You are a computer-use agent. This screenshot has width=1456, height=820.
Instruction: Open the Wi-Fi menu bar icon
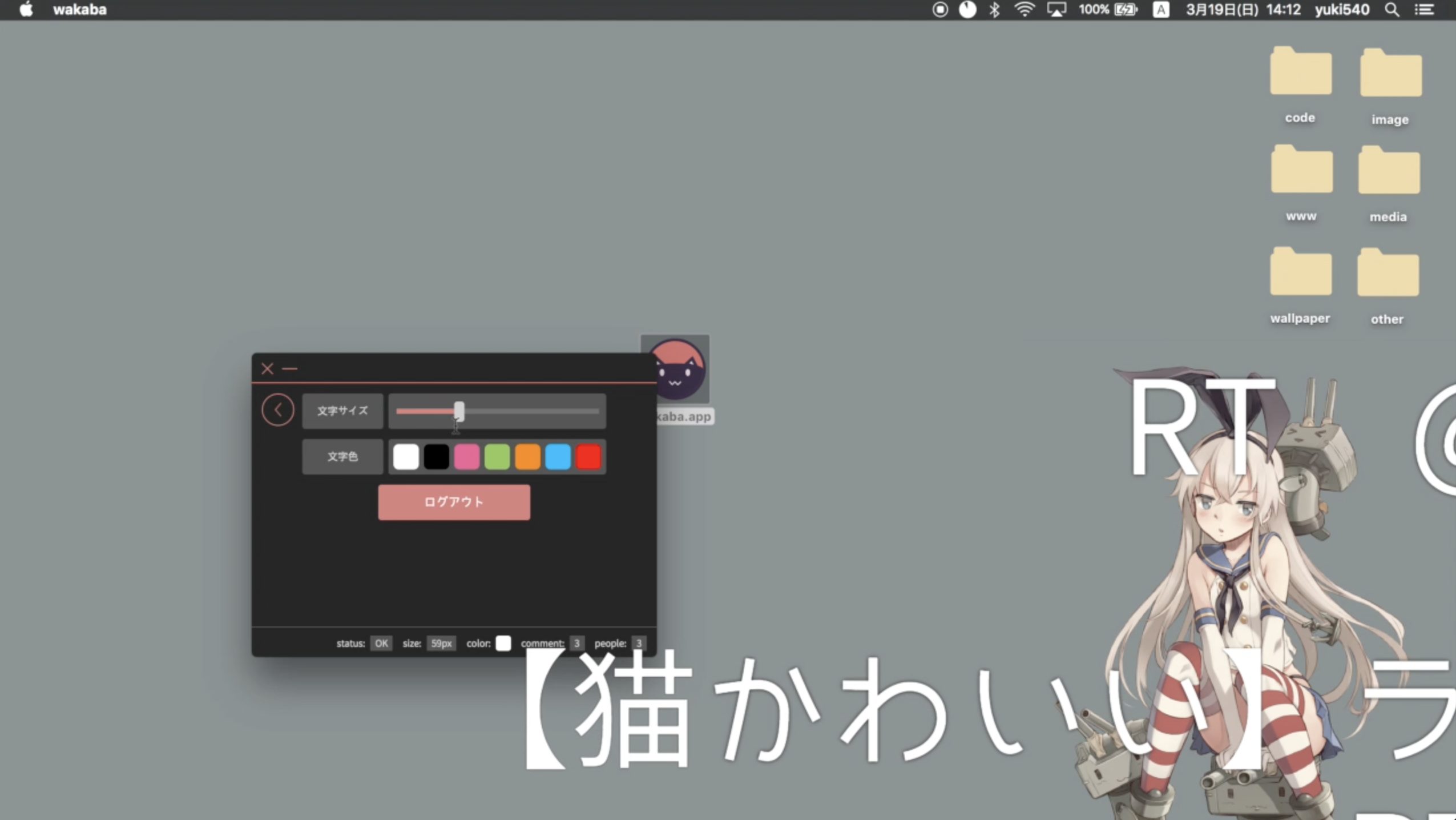point(1025,10)
